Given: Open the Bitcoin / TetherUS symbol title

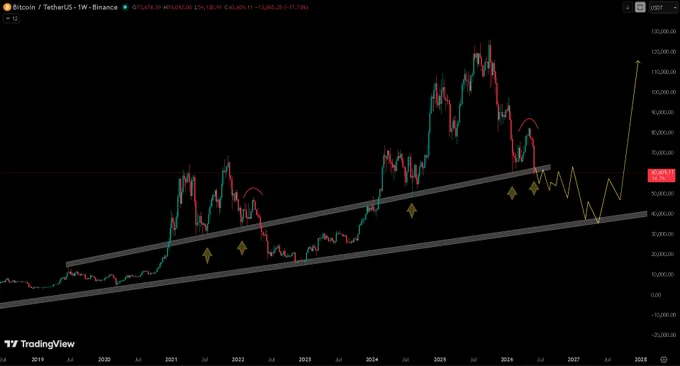Looking at the screenshot, I should (65, 7).
